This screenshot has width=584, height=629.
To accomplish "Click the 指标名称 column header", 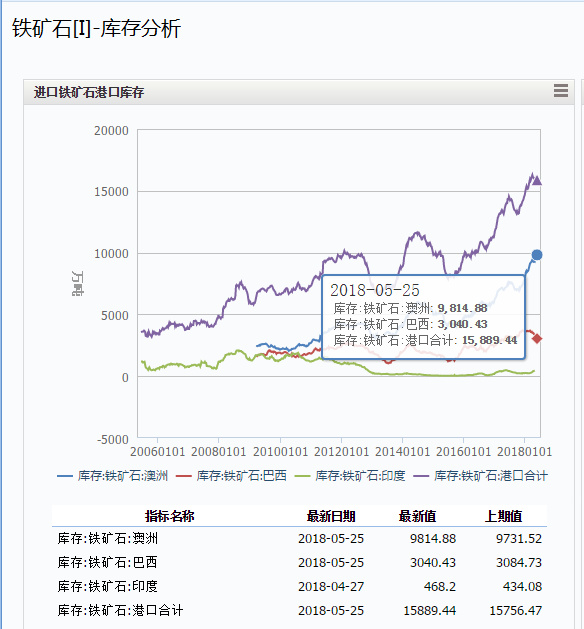I will click(170, 516).
